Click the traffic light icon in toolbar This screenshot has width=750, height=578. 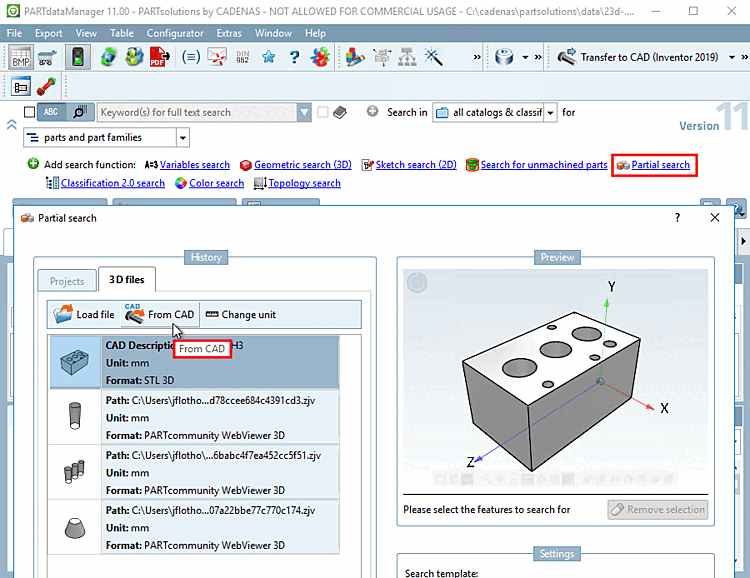tap(78, 57)
